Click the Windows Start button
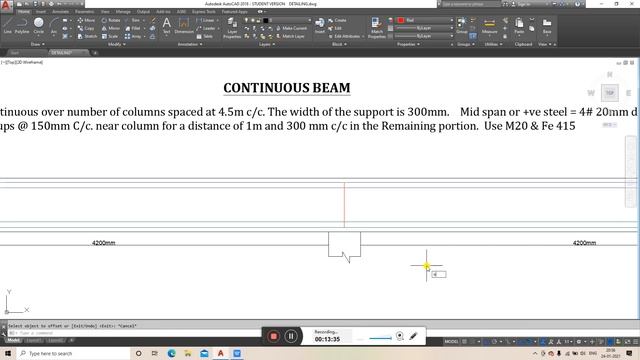Viewport: 640px width, 360px height. coord(8,353)
